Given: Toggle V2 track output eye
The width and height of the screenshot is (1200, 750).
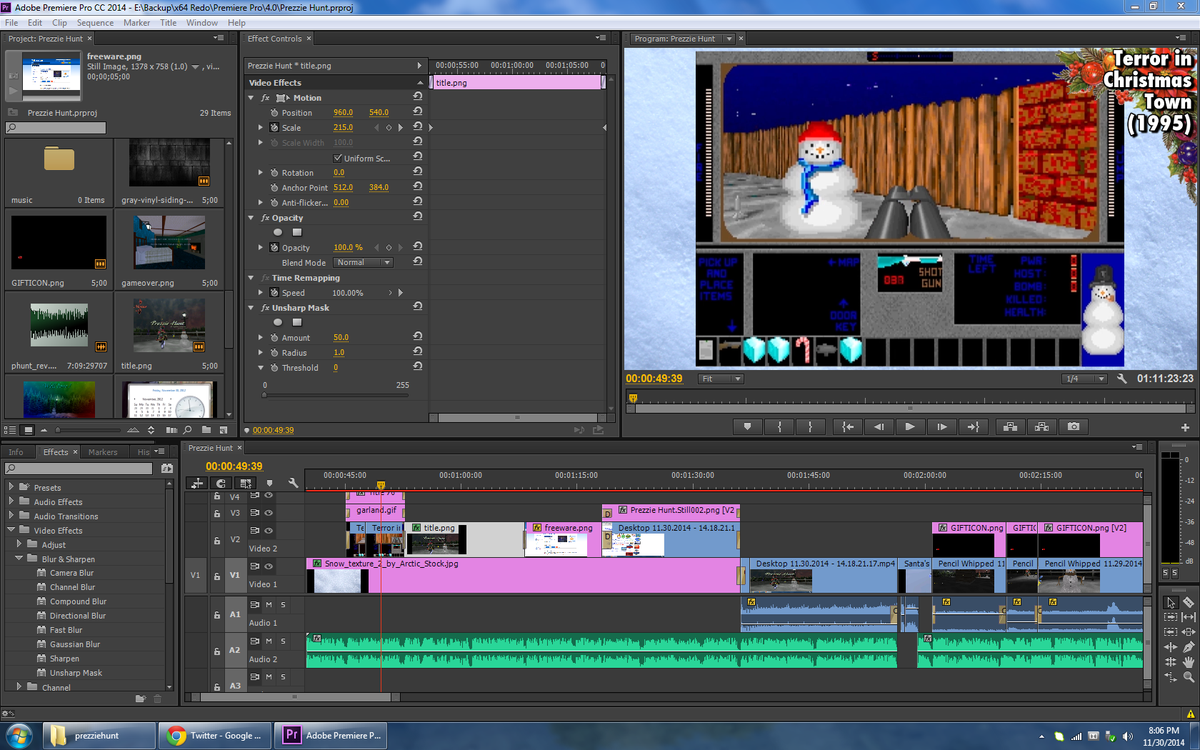Looking at the screenshot, I should click(x=268, y=530).
